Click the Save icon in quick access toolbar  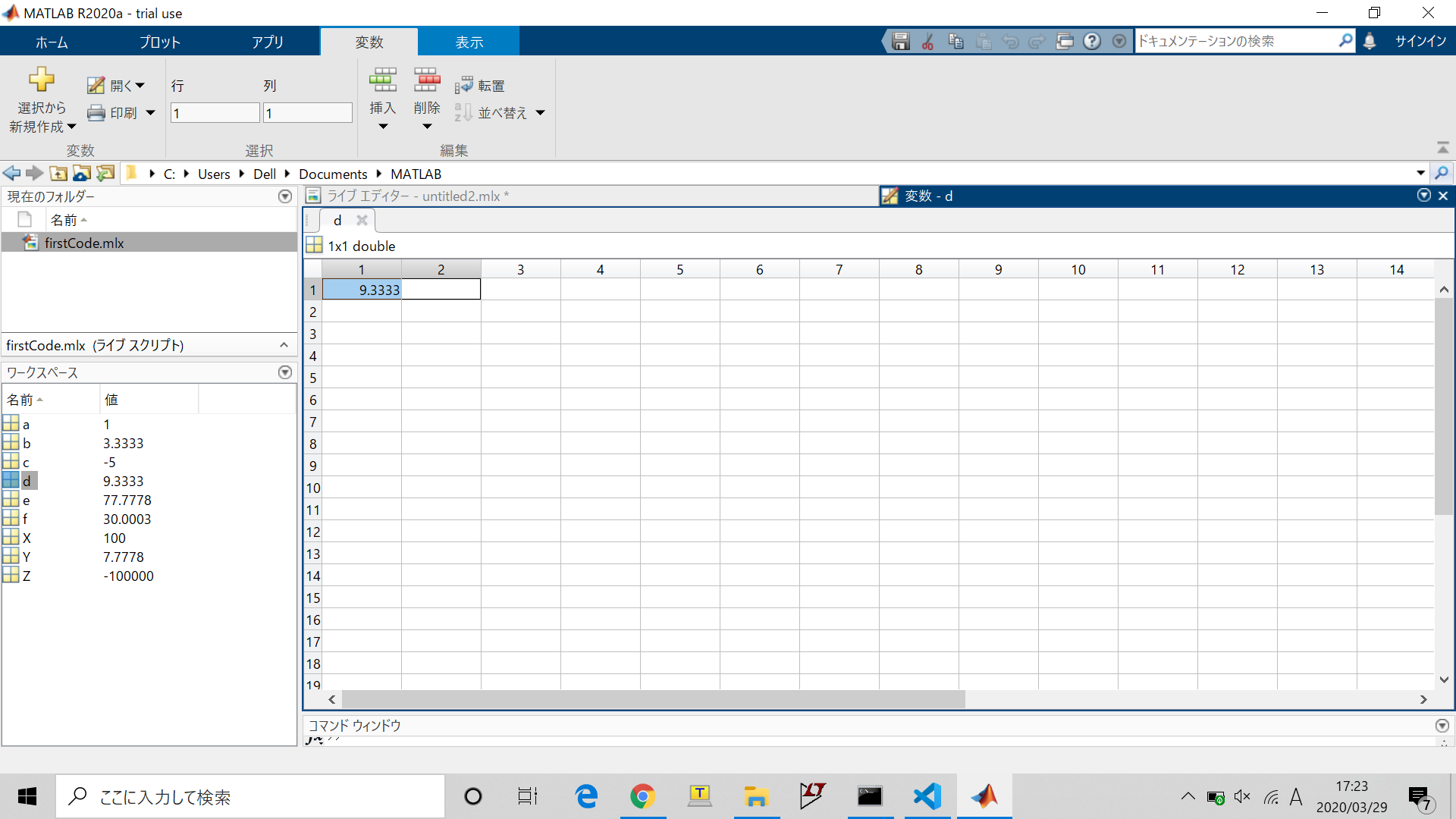click(900, 41)
